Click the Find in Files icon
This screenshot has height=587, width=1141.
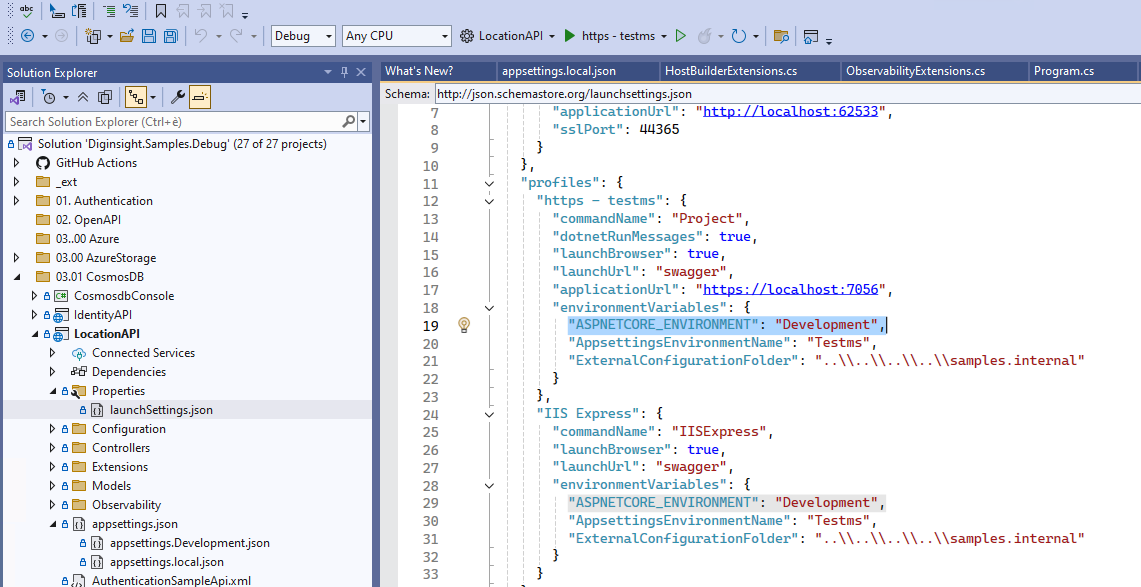coord(781,36)
